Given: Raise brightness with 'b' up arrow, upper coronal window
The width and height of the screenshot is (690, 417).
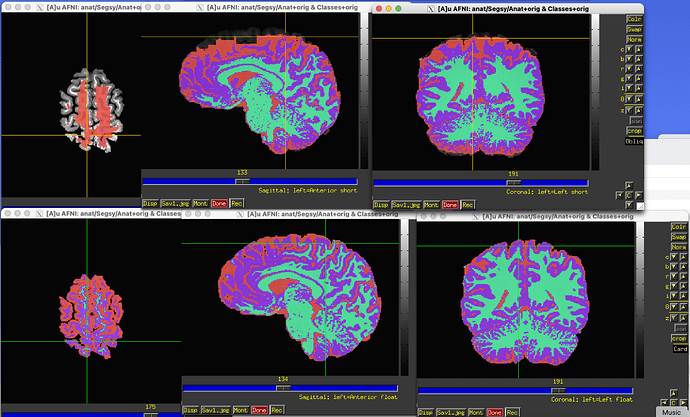Looking at the screenshot, I should [x=639, y=59].
